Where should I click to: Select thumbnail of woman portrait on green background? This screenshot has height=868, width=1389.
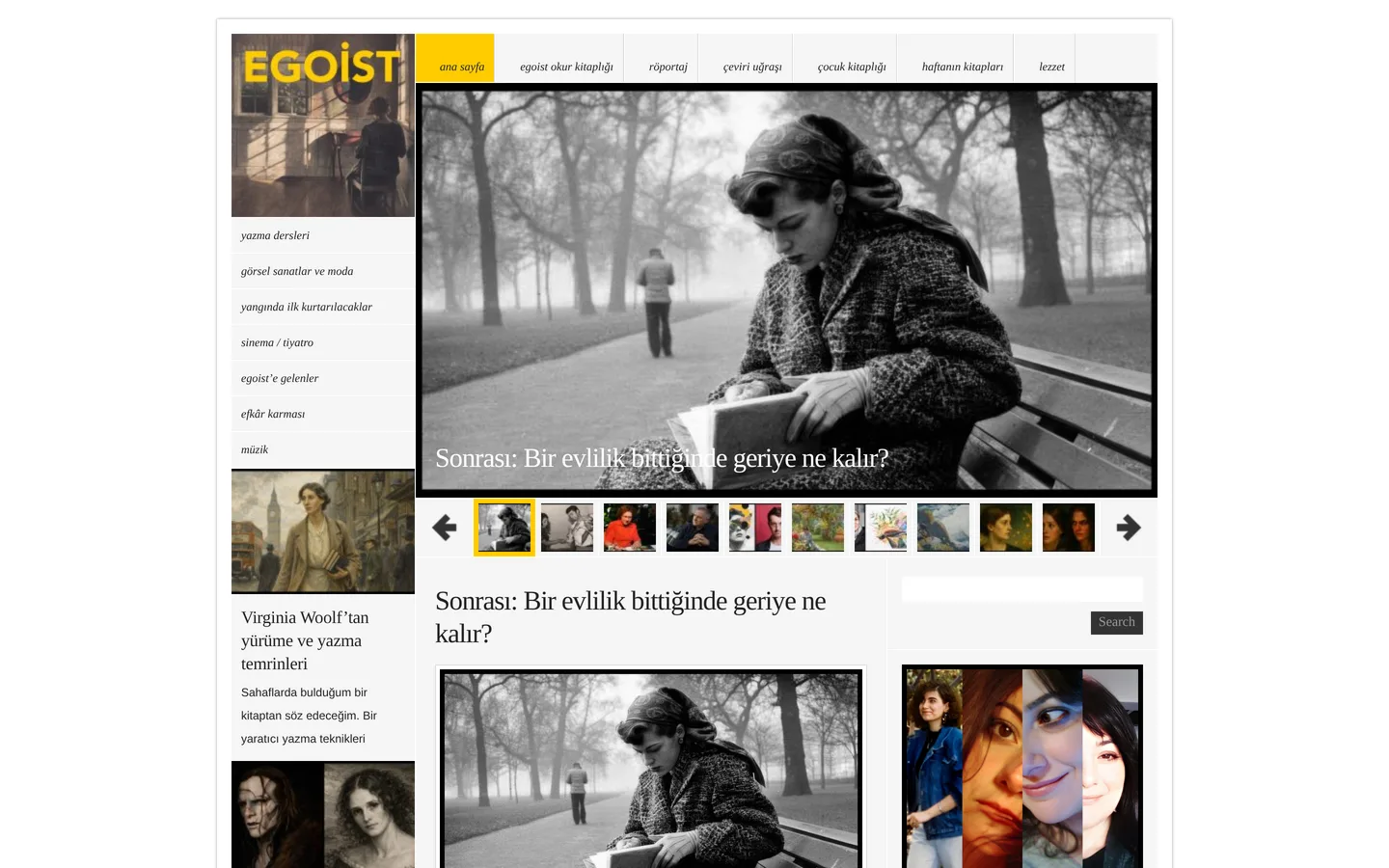click(1006, 528)
